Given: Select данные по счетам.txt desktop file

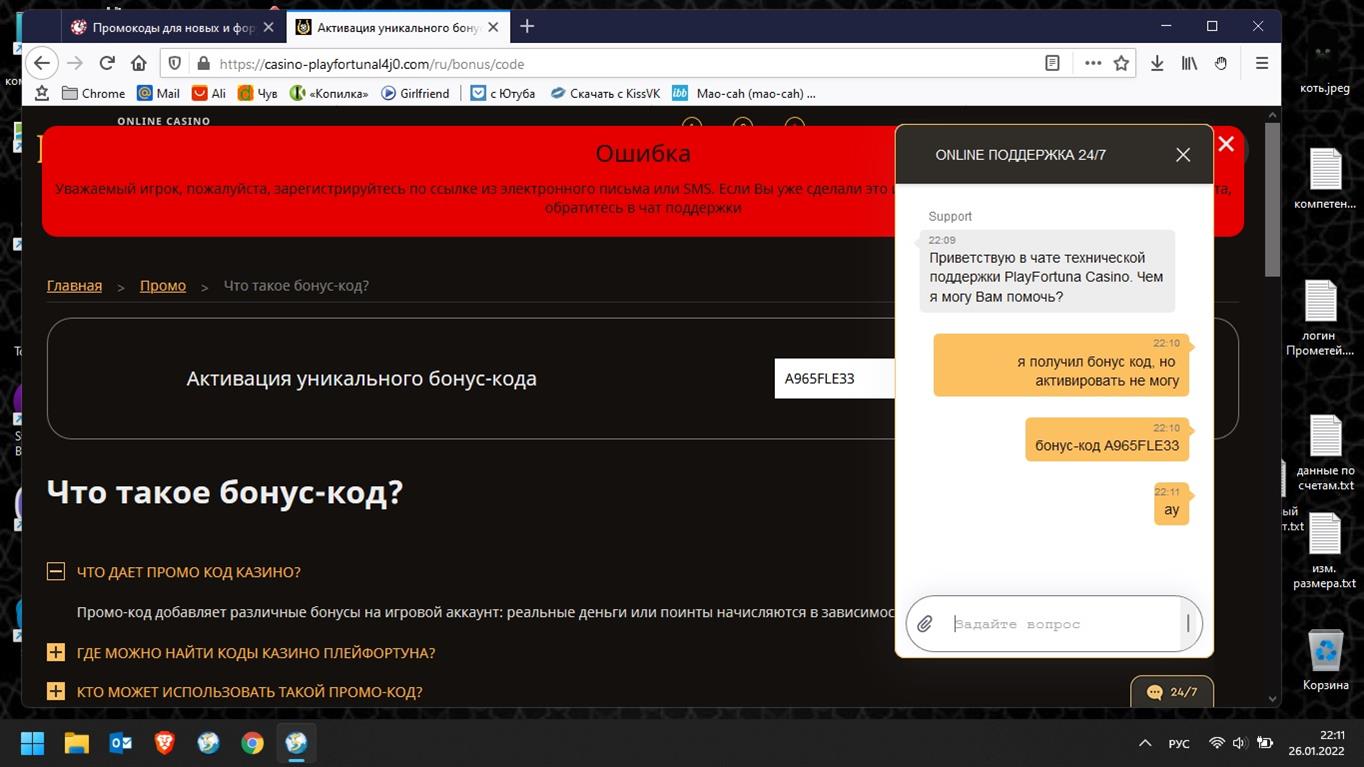Looking at the screenshot, I should (1326, 455).
